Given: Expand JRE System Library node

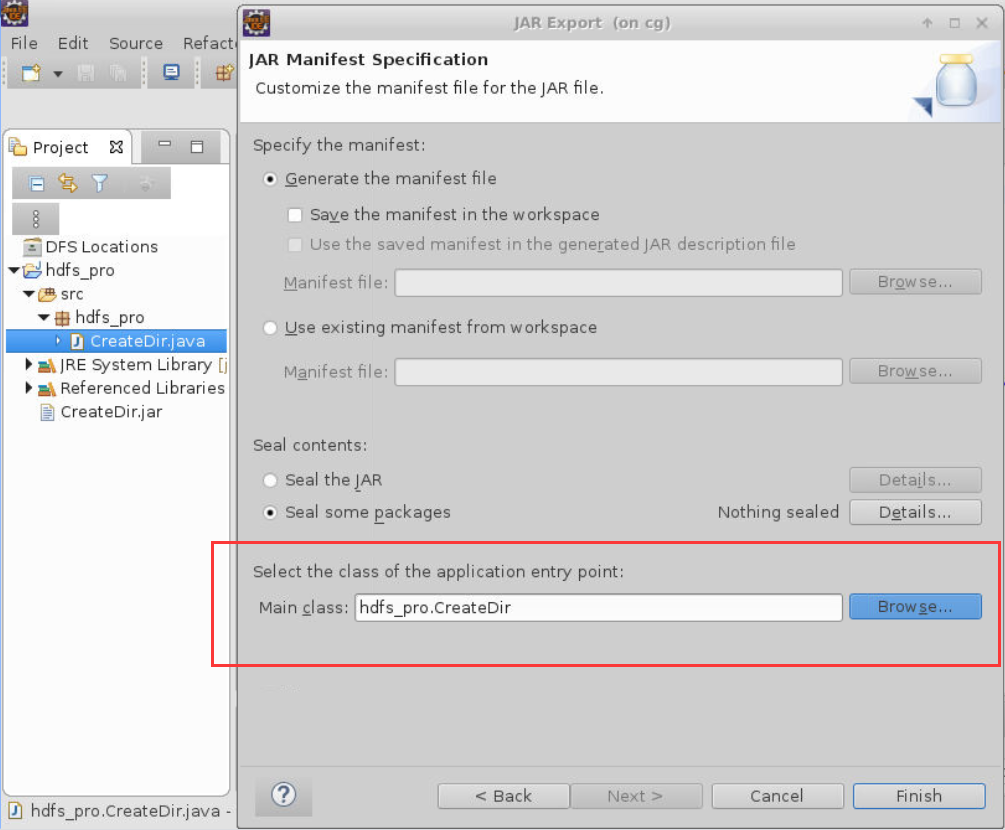Looking at the screenshot, I should point(28,364).
